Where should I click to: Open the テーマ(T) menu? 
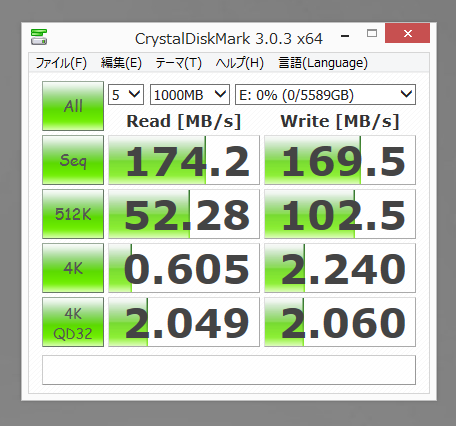(178, 63)
